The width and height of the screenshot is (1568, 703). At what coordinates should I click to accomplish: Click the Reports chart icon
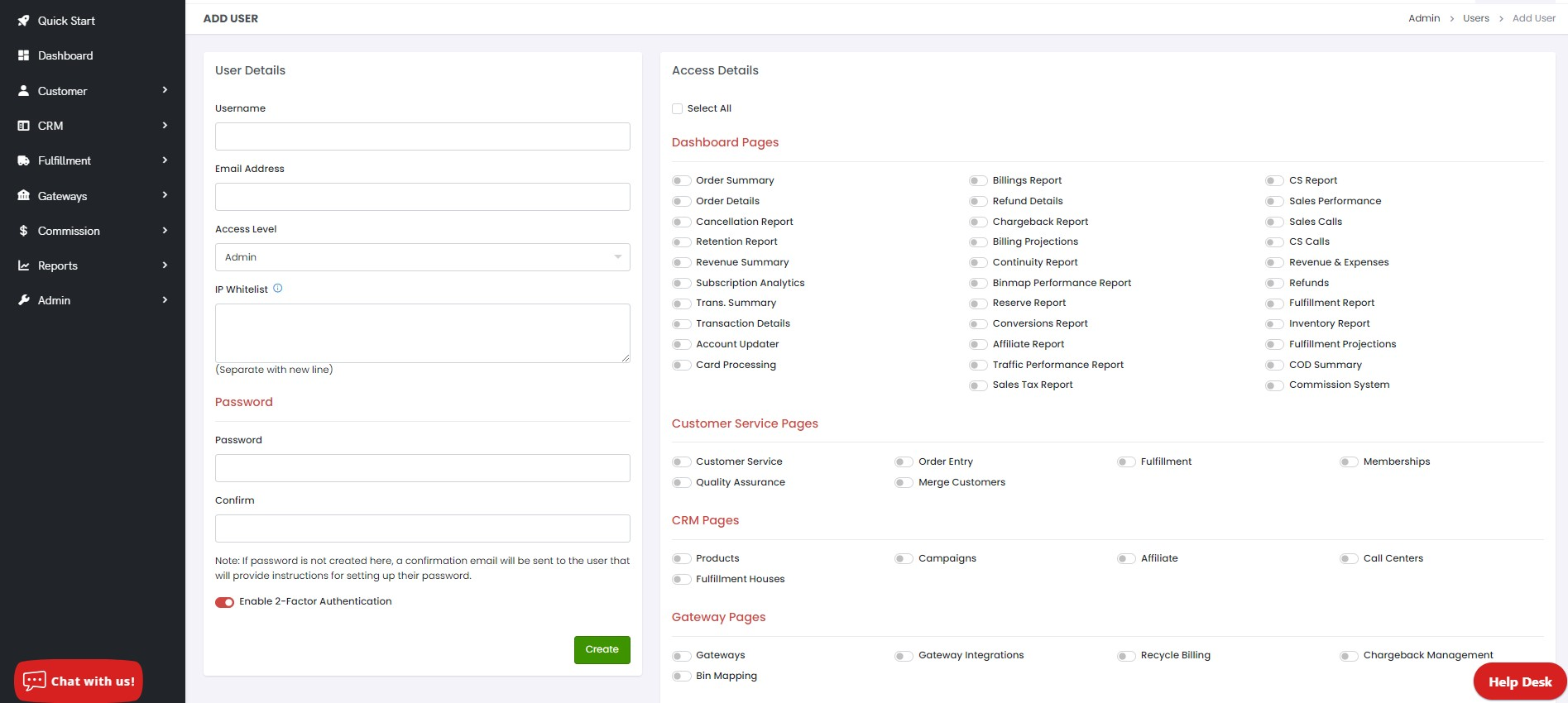tap(23, 265)
